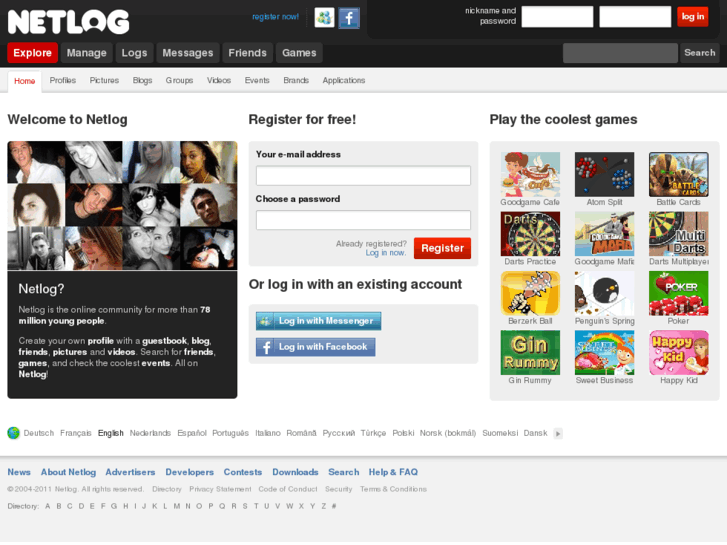This screenshot has height=545, width=727.
Task: Expand more languages with the arrow
Action: 558,434
